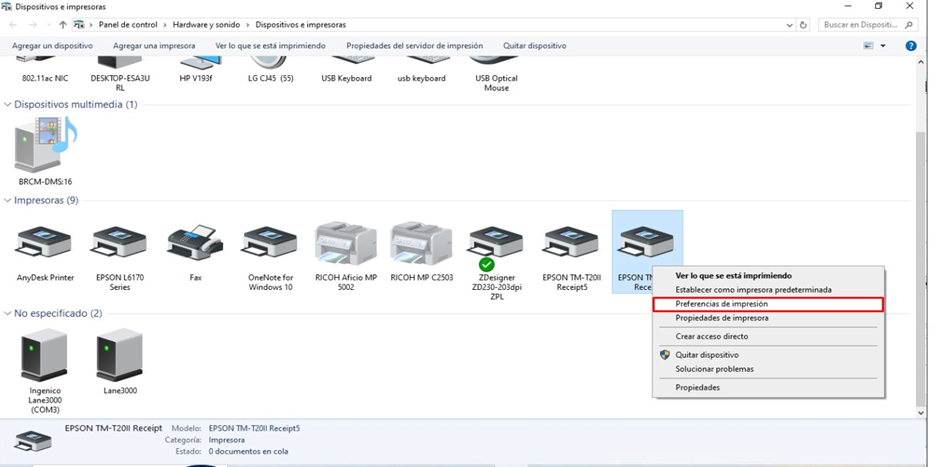Click Agregar una impresora toolbar button
The image size is (936, 467).
pos(153,46)
